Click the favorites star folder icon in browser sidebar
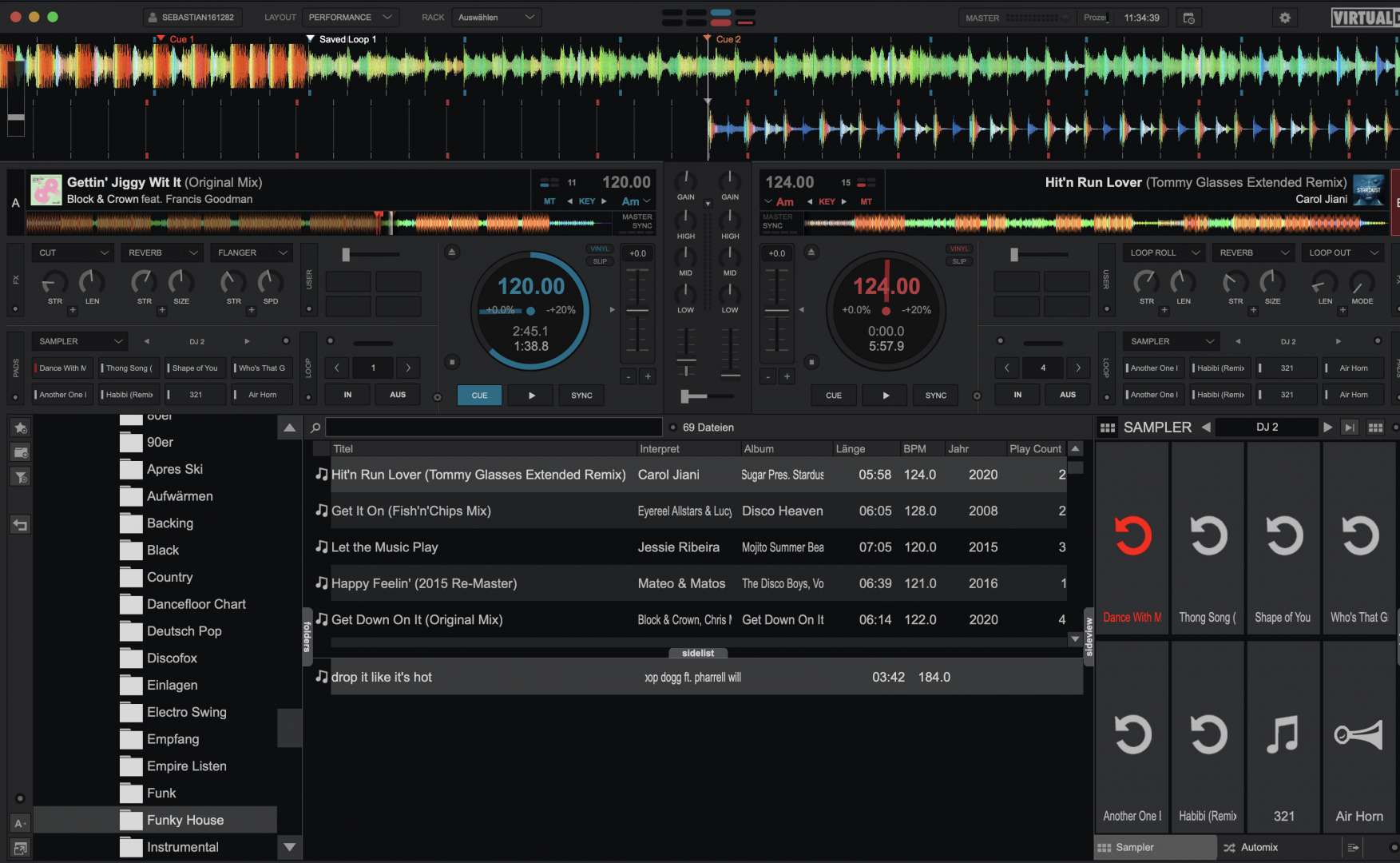 [x=21, y=428]
